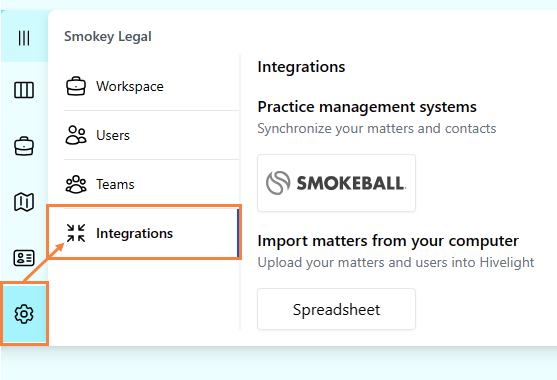This screenshot has width=557, height=380.
Task: Click the briefcase icon beside Workspace
Action: coord(76,86)
